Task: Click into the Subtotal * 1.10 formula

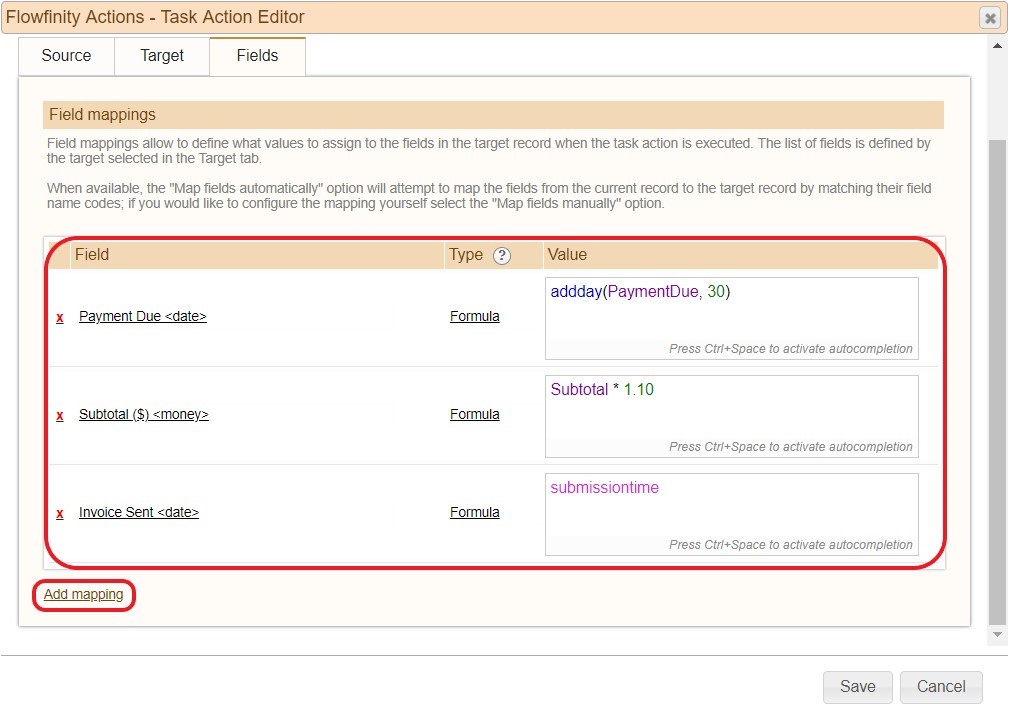Action: (731, 410)
